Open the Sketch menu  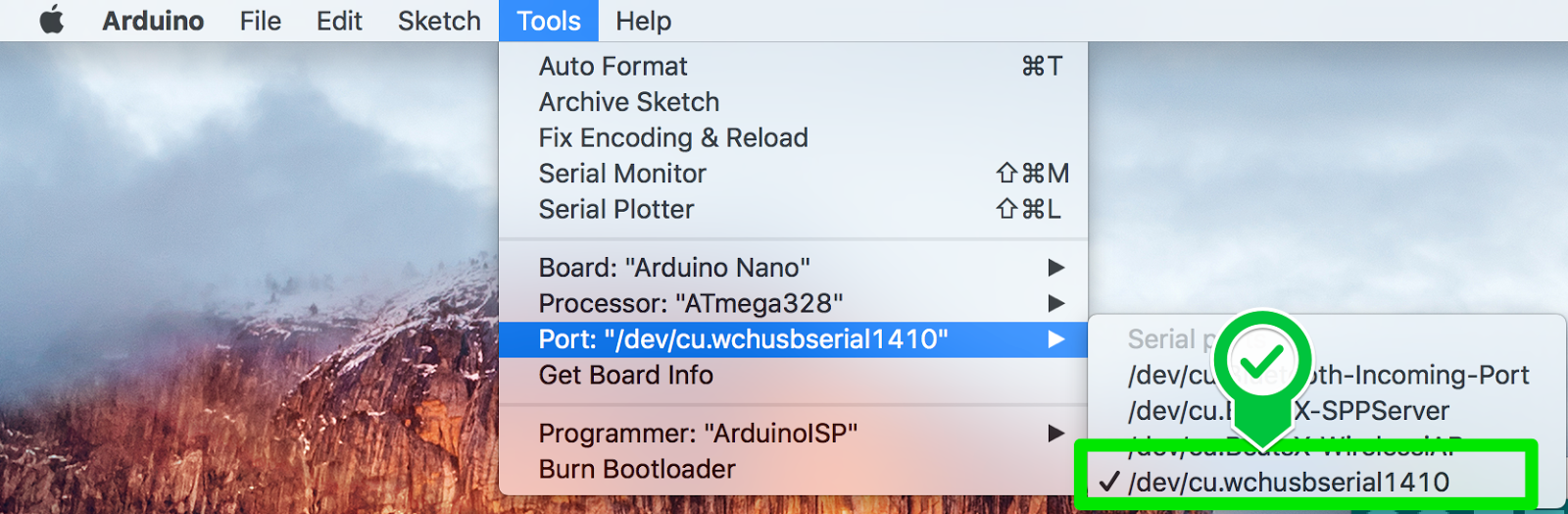click(x=439, y=21)
